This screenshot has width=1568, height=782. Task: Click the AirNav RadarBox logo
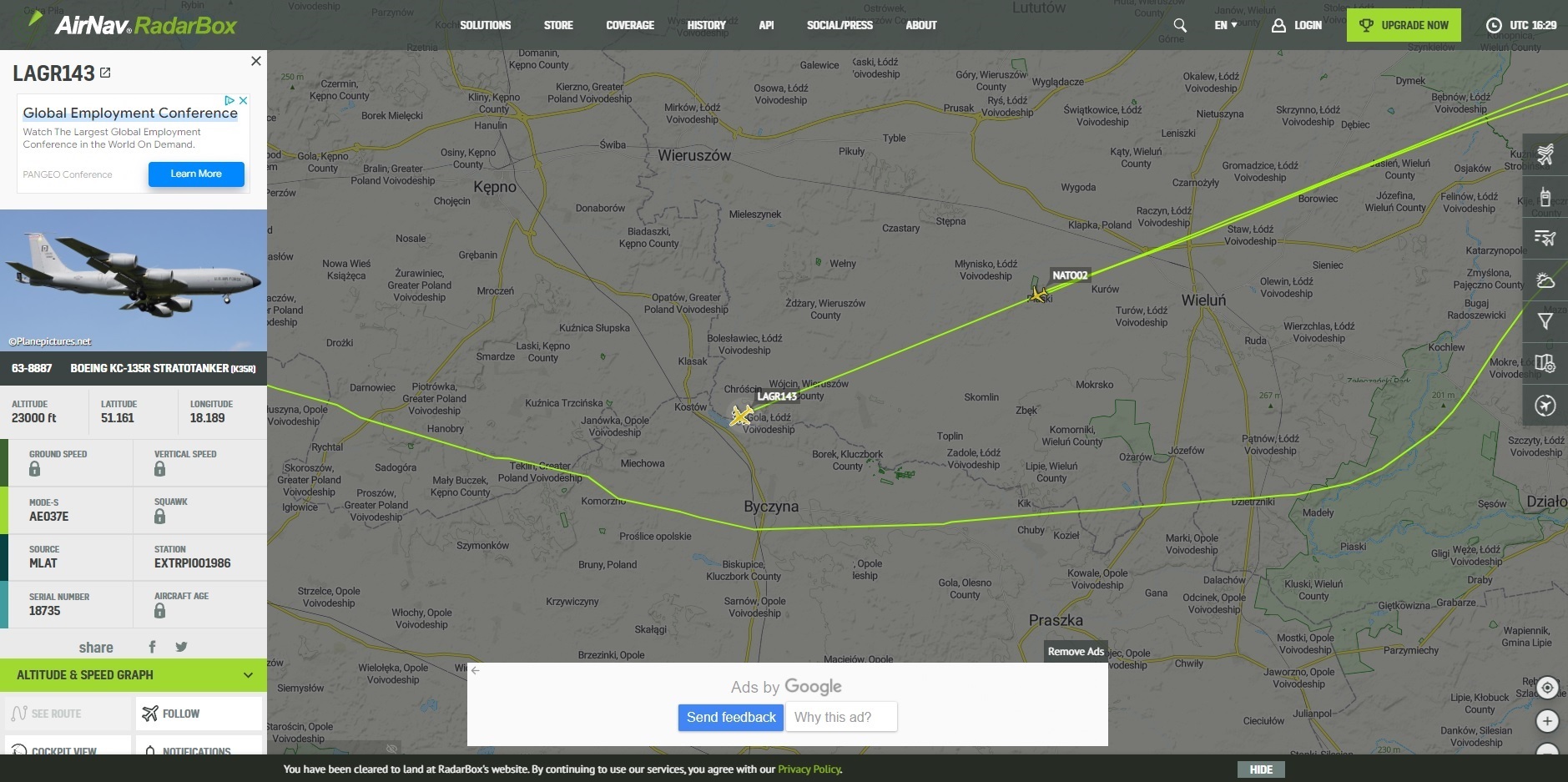click(x=134, y=23)
